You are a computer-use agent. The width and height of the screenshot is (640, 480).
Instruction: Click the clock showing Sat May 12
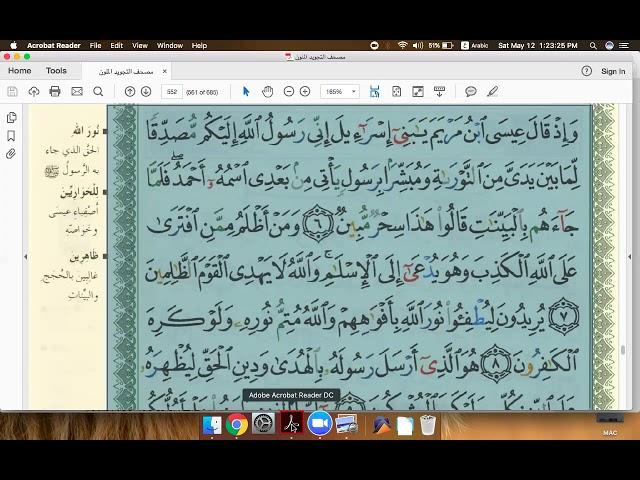538,45
